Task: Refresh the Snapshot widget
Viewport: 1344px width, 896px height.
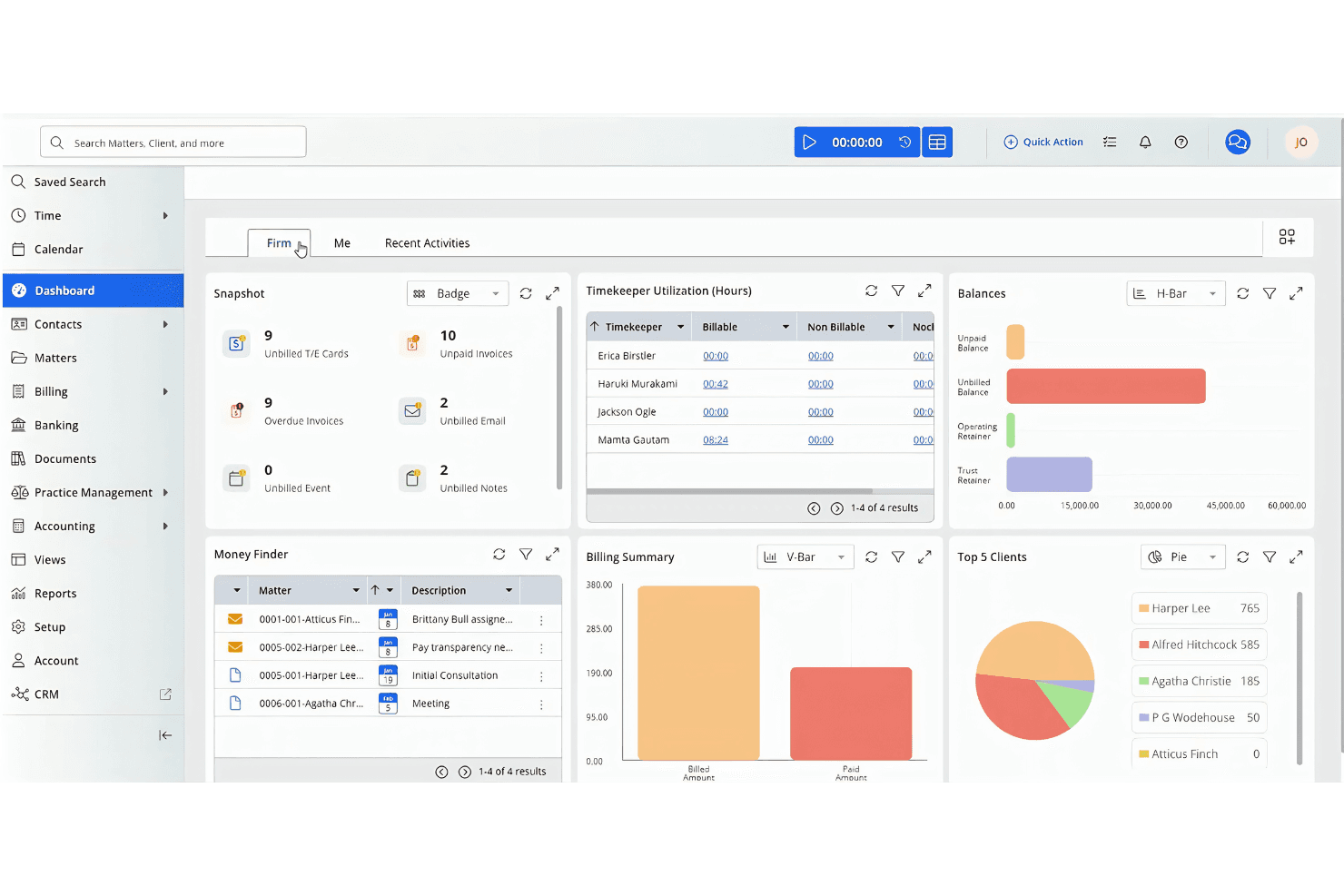Action: pos(526,294)
